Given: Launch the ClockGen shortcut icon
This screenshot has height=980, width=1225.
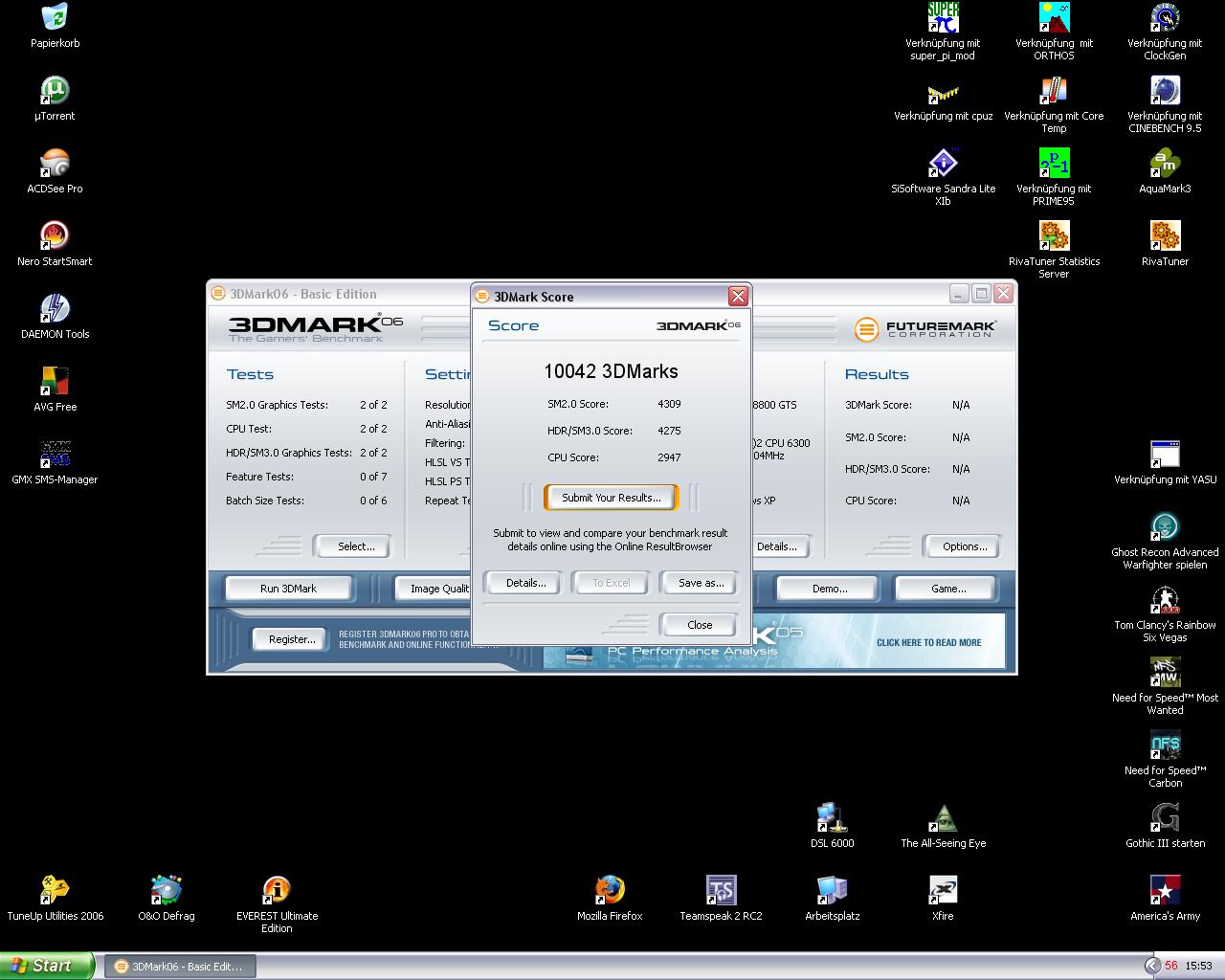Looking at the screenshot, I should click(1165, 17).
